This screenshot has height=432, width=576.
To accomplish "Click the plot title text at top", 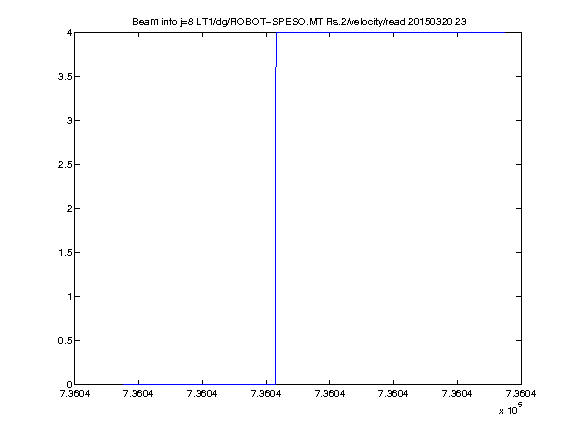I will click(299, 22).
